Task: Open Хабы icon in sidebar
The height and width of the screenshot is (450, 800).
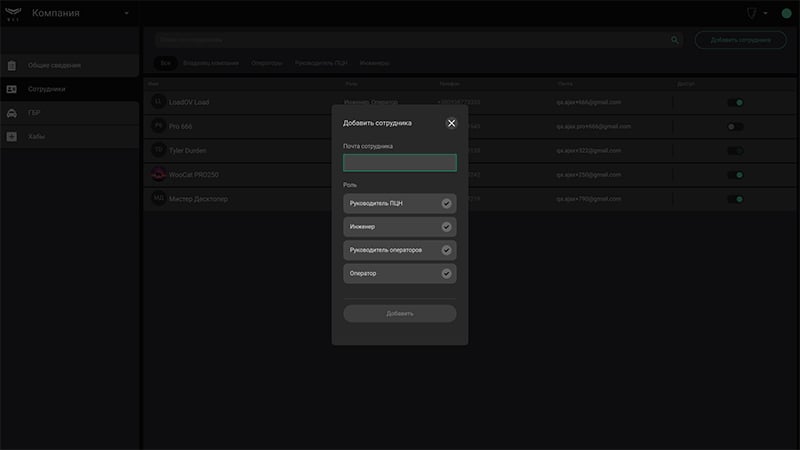Action: pos(12,136)
